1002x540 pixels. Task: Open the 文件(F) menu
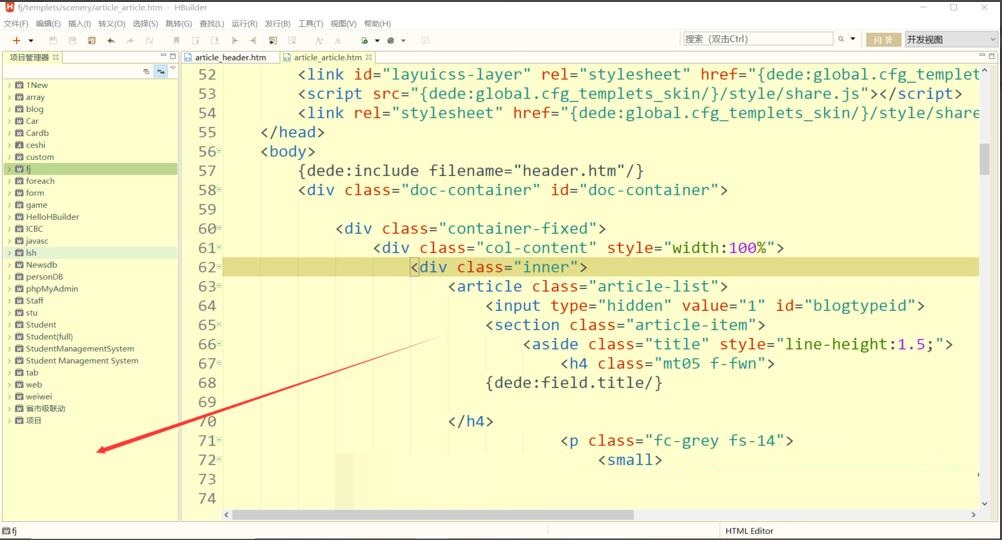(16, 23)
